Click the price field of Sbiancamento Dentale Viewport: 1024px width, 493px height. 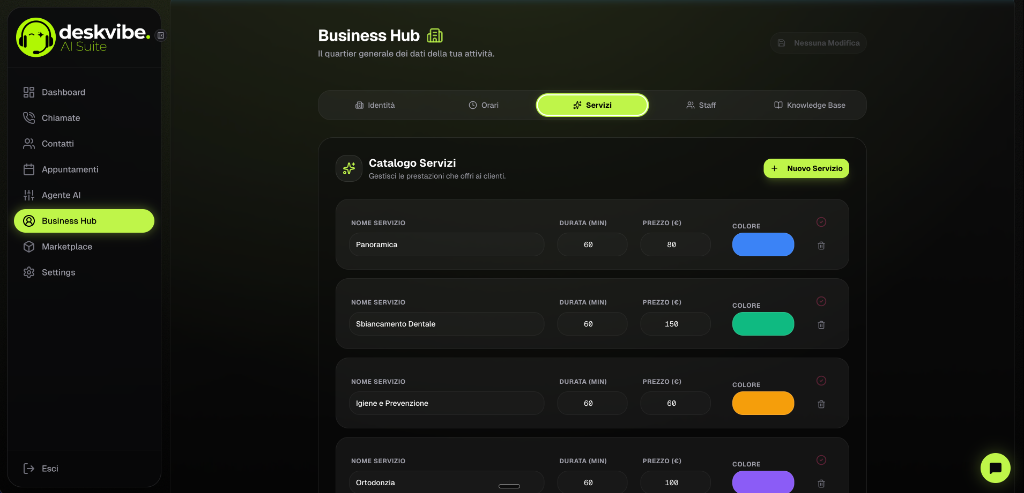tap(675, 324)
